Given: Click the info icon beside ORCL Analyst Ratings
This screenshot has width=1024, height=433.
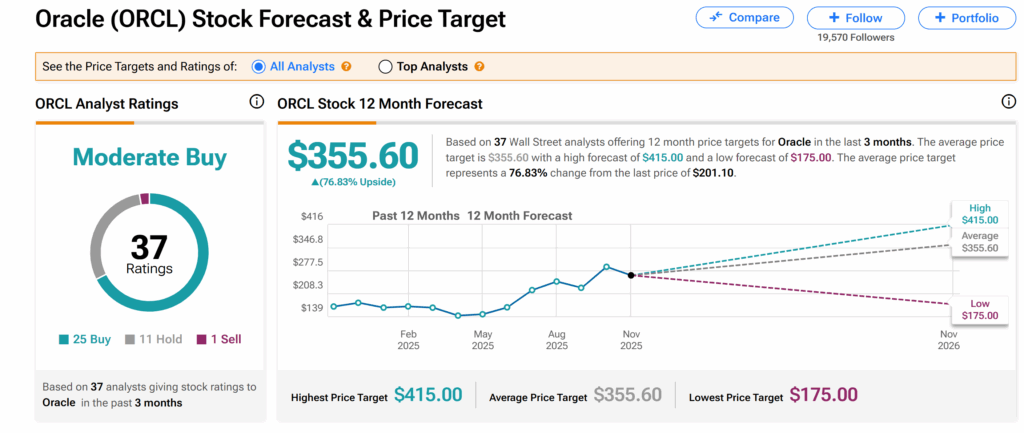Looking at the screenshot, I should click(256, 102).
